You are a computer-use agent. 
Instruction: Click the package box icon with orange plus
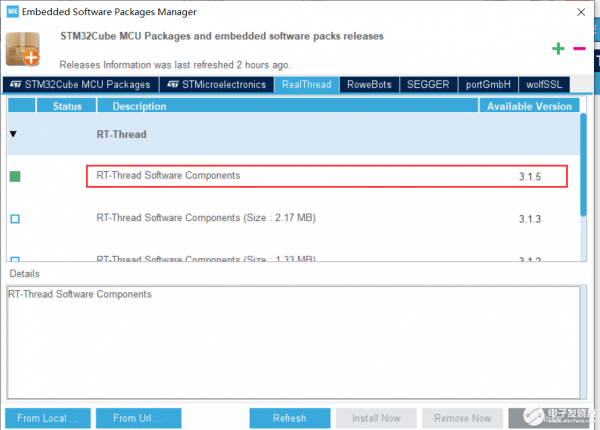[23, 49]
